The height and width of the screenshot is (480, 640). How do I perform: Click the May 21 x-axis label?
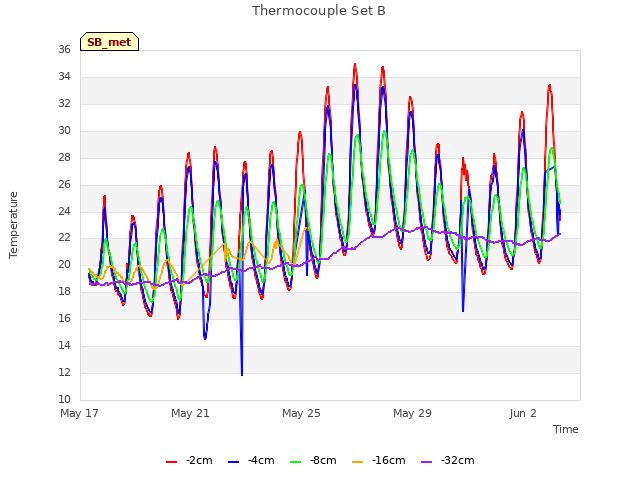pyautogui.click(x=191, y=413)
